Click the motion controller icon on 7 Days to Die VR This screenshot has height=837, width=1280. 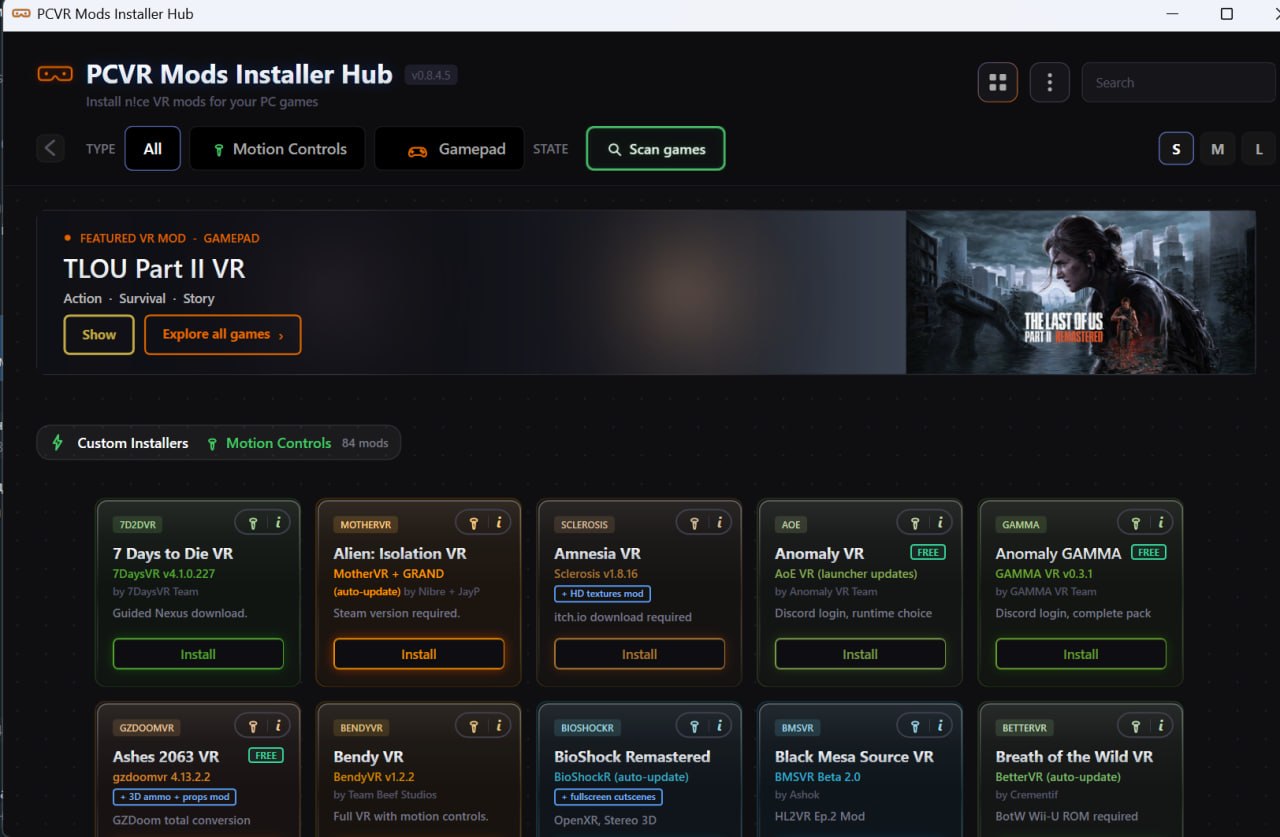[253, 522]
